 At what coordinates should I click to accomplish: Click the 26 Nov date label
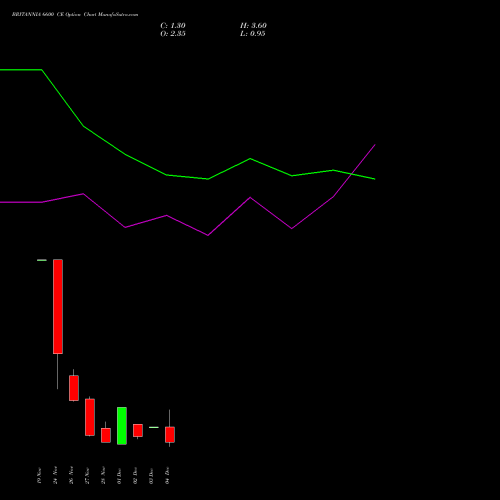click(71, 475)
